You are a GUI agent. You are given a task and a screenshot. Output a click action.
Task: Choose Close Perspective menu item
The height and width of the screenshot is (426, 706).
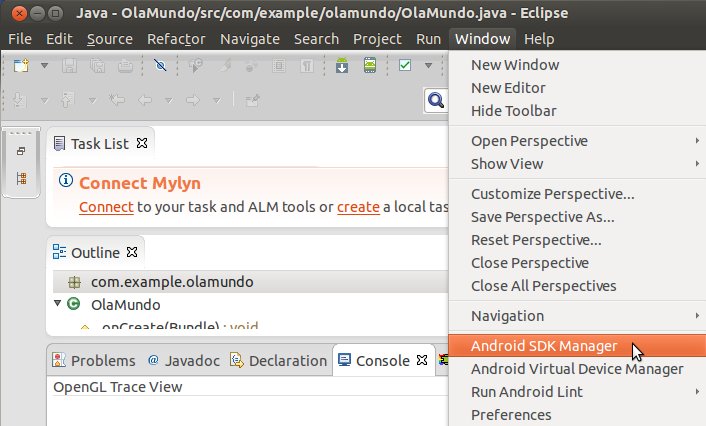pyautogui.click(x=577, y=263)
